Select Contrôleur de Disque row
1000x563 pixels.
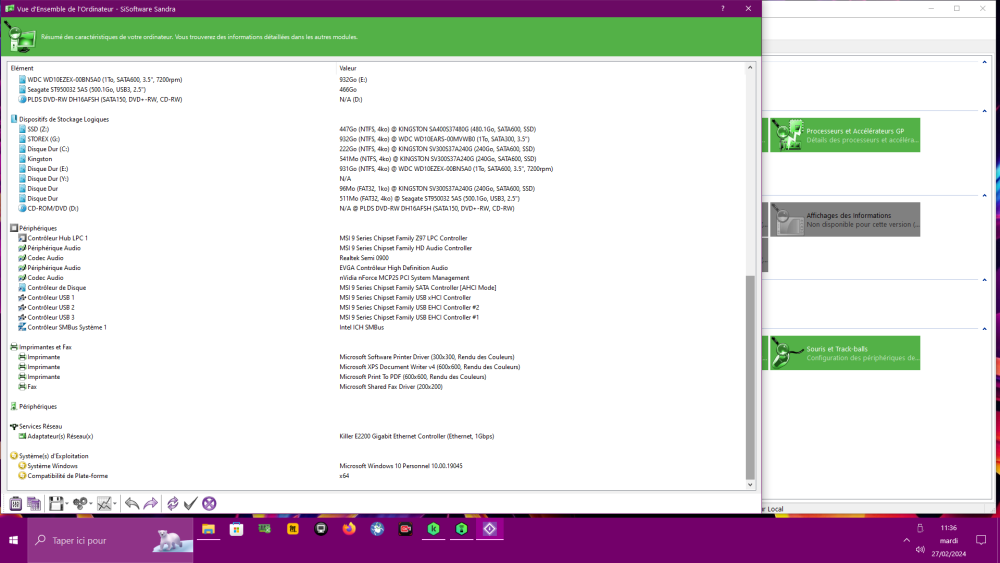click(376, 288)
